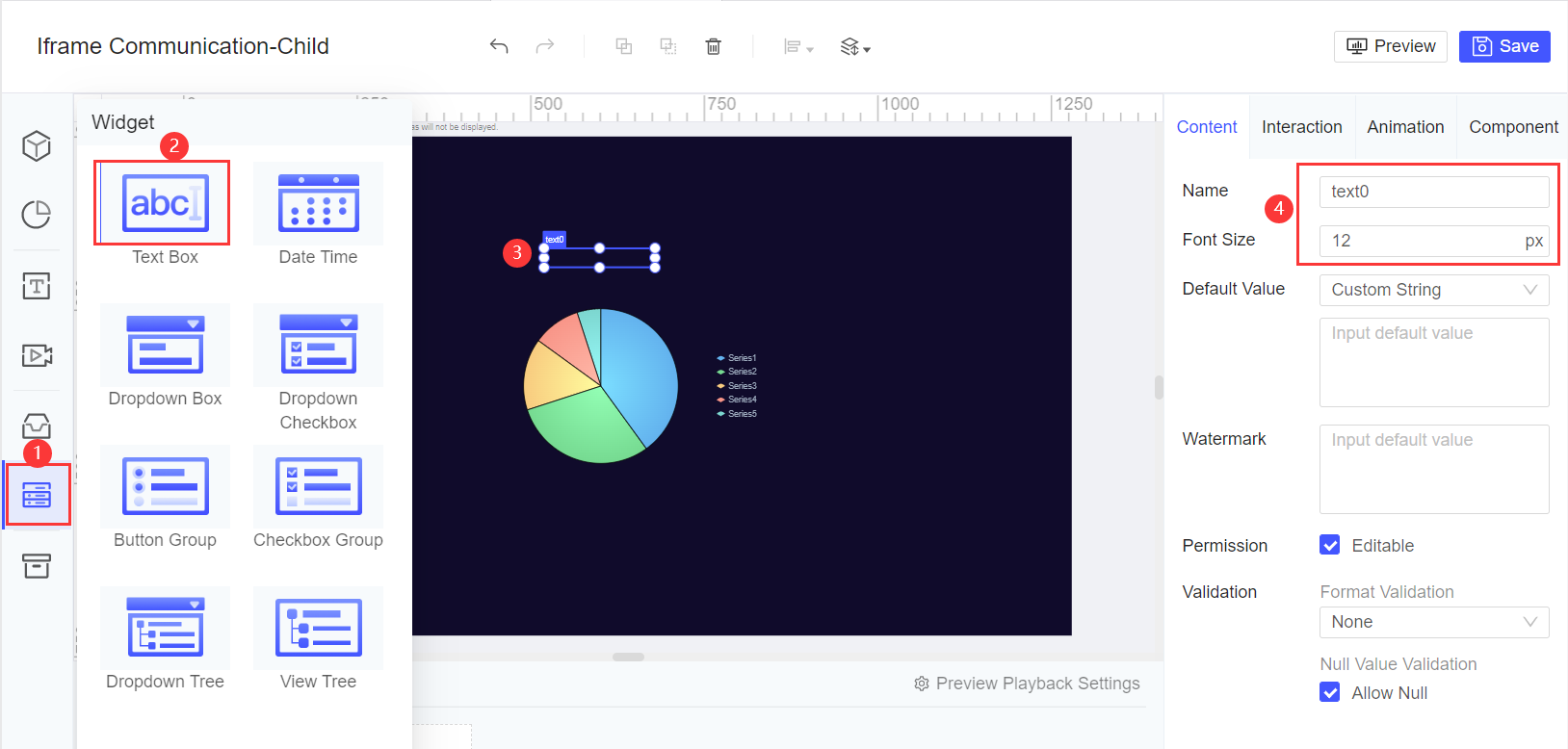The width and height of the screenshot is (1568, 749).
Task: Open the text component sidebar category
Action: pyautogui.click(x=37, y=286)
